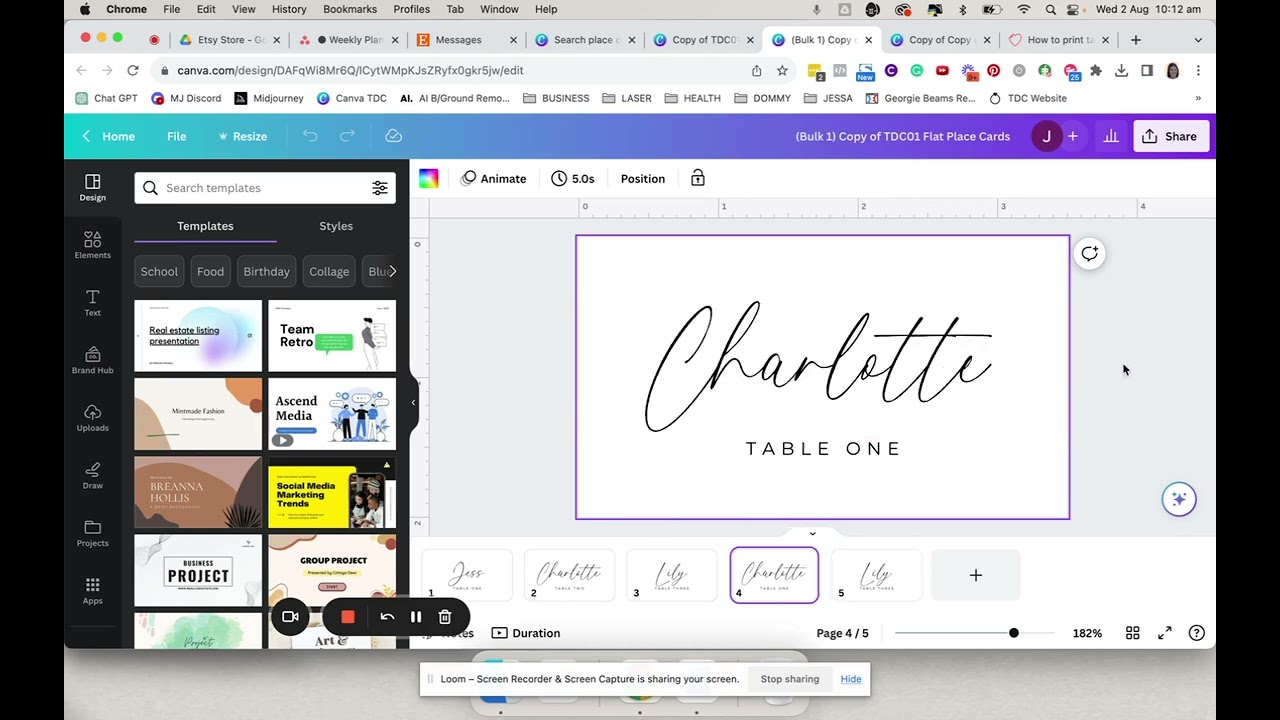Select the School category chip
Screen dimensions: 1280x720
tap(159, 271)
